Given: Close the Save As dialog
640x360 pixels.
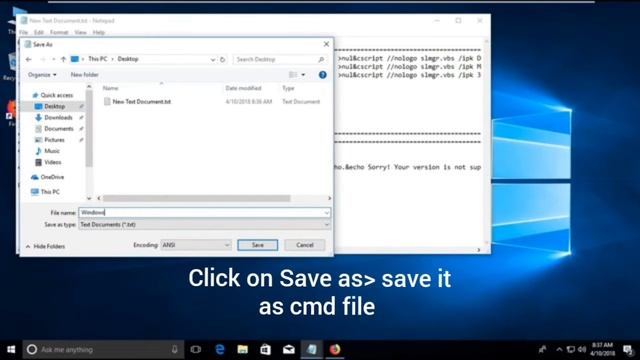Looking at the screenshot, I should tap(326, 44).
